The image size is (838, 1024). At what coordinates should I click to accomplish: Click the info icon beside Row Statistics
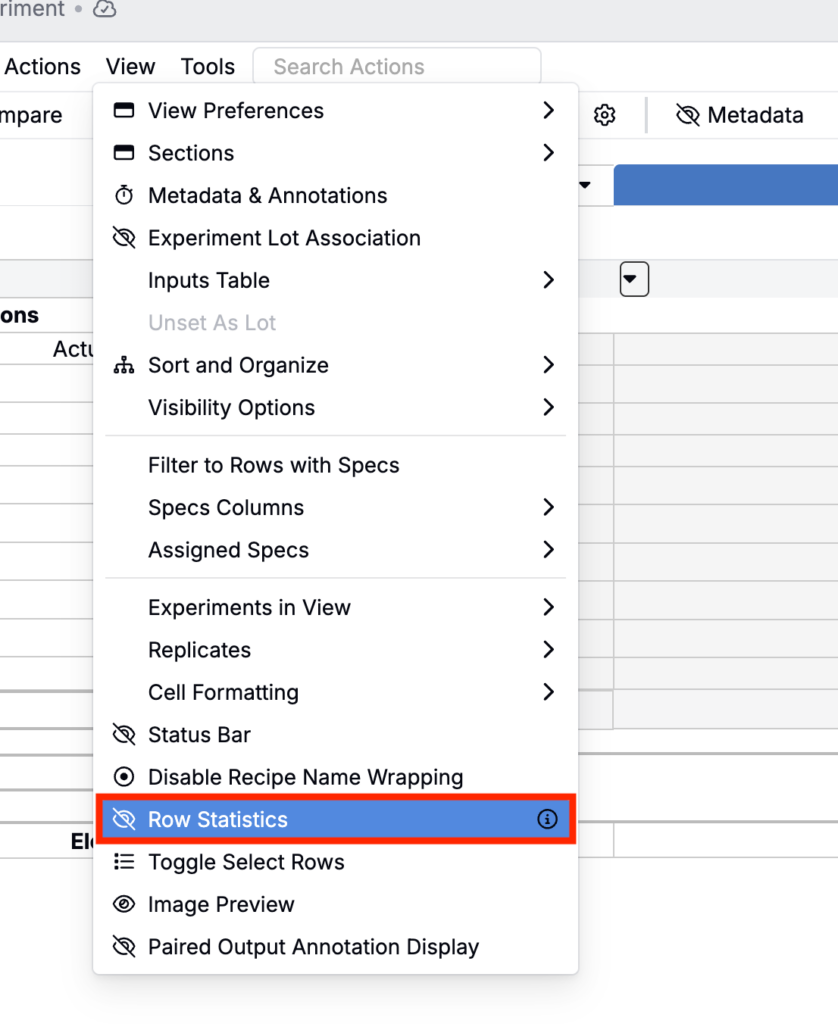[547, 820]
